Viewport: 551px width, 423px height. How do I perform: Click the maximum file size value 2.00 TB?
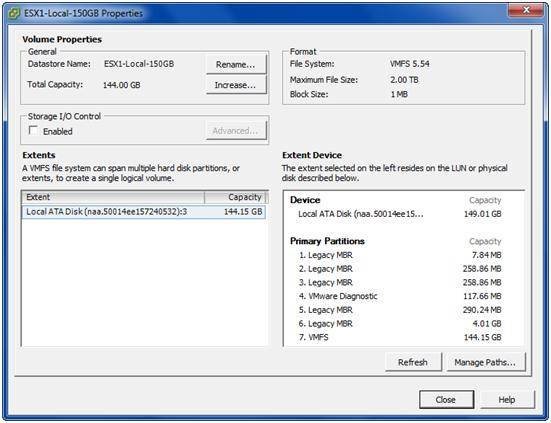(x=404, y=80)
